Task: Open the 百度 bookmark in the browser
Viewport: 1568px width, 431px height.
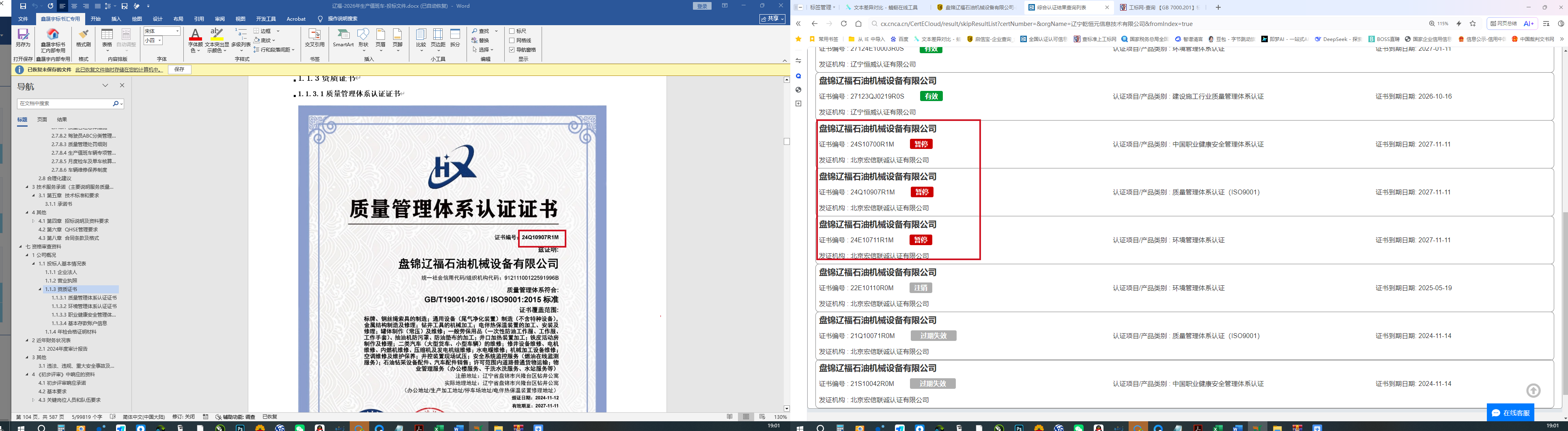Action: click(x=899, y=39)
